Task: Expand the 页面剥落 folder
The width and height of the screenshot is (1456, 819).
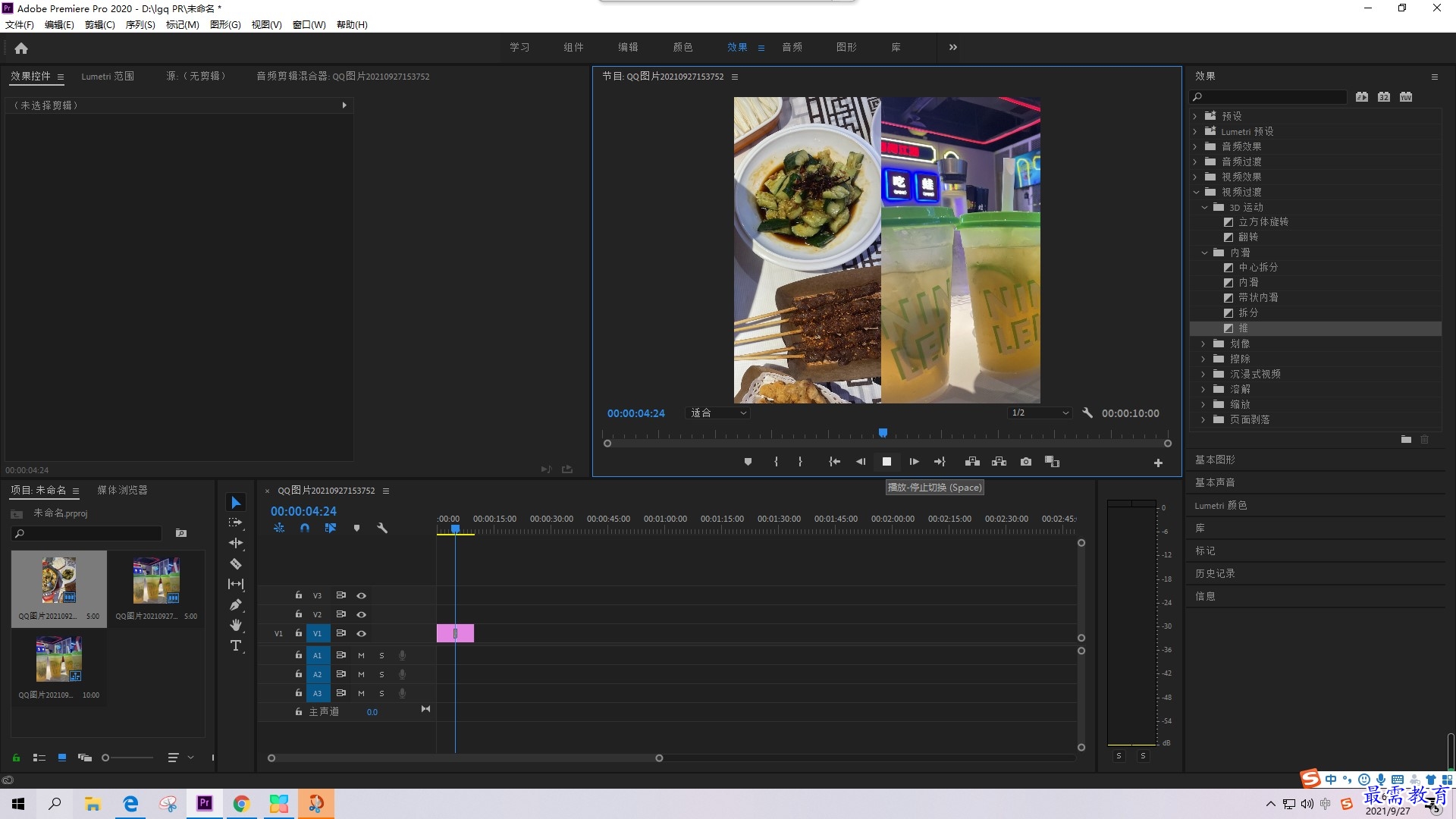Action: tap(1203, 419)
